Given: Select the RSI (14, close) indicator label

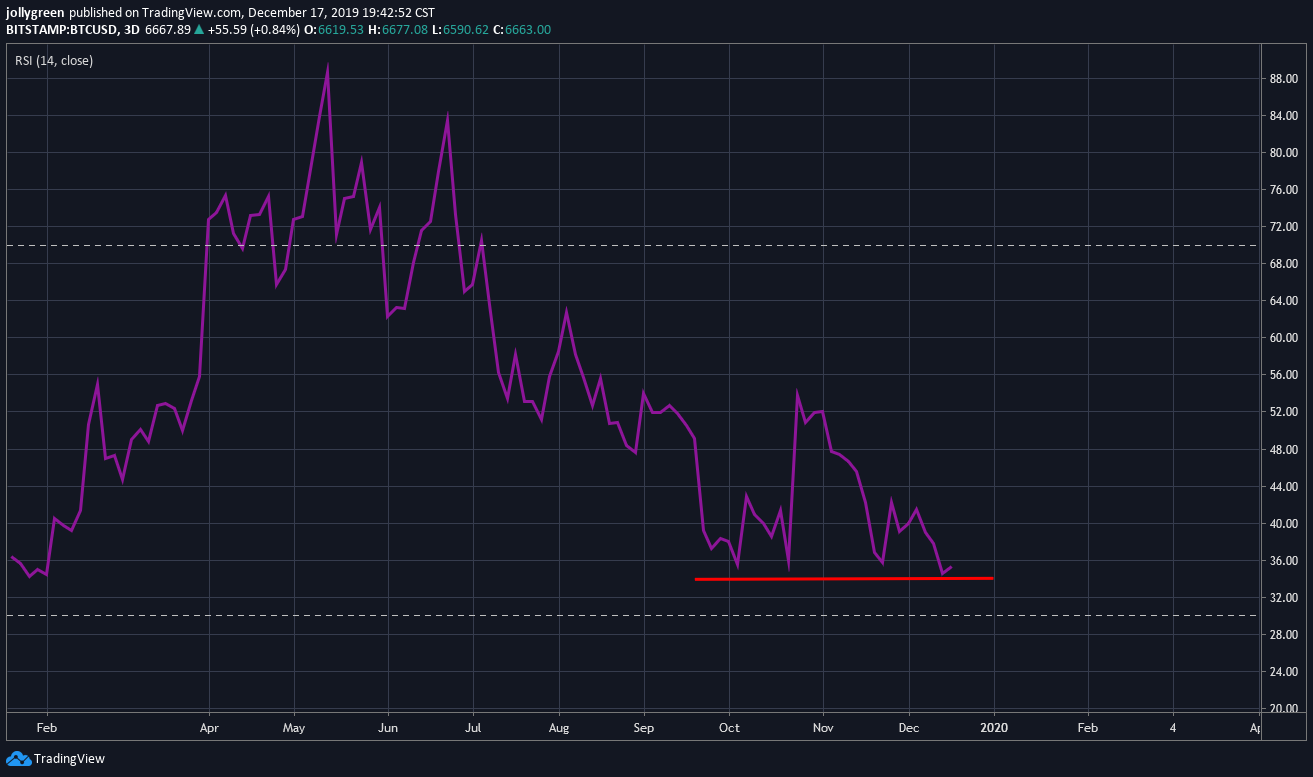Looking at the screenshot, I should (54, 61).
